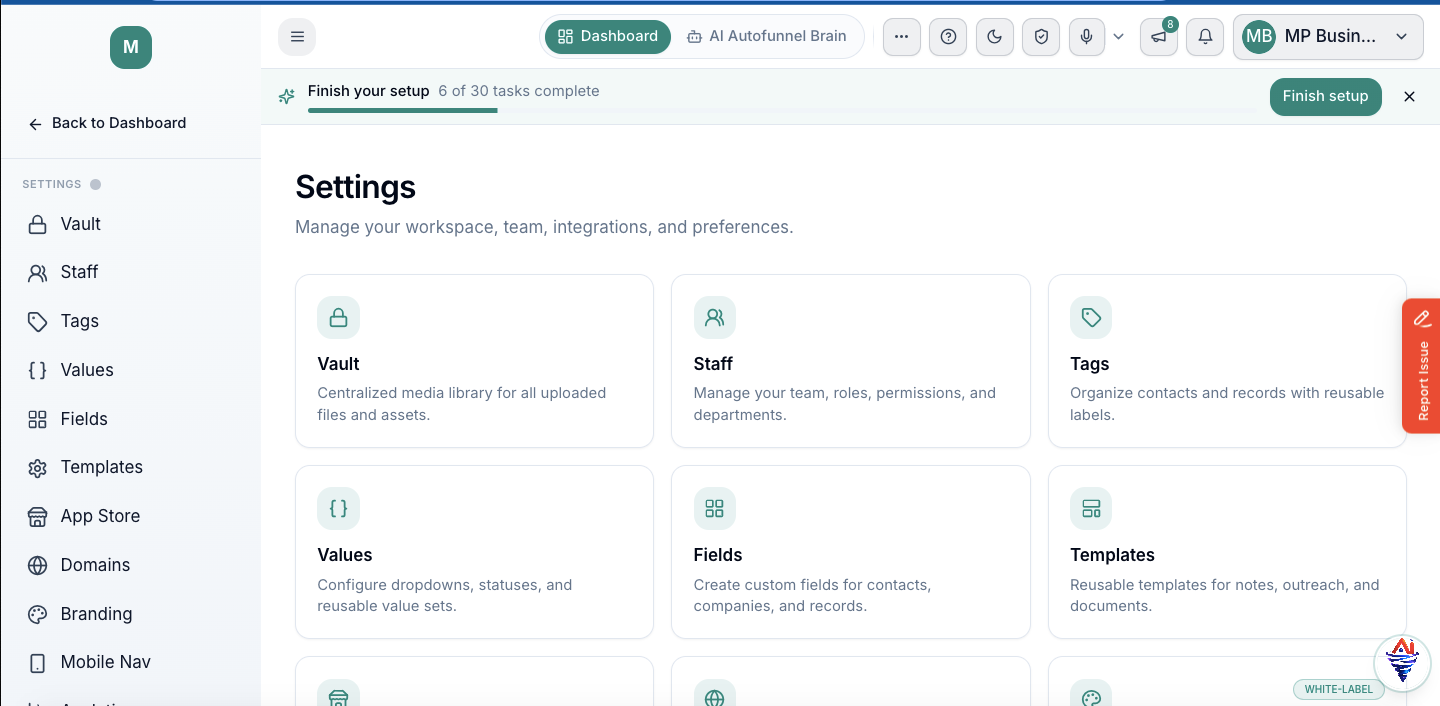Image resolution: width=1440 pixels, height=706 pixels.
Task: Open App Store in the sidebar menu
Action: [130, 516]
